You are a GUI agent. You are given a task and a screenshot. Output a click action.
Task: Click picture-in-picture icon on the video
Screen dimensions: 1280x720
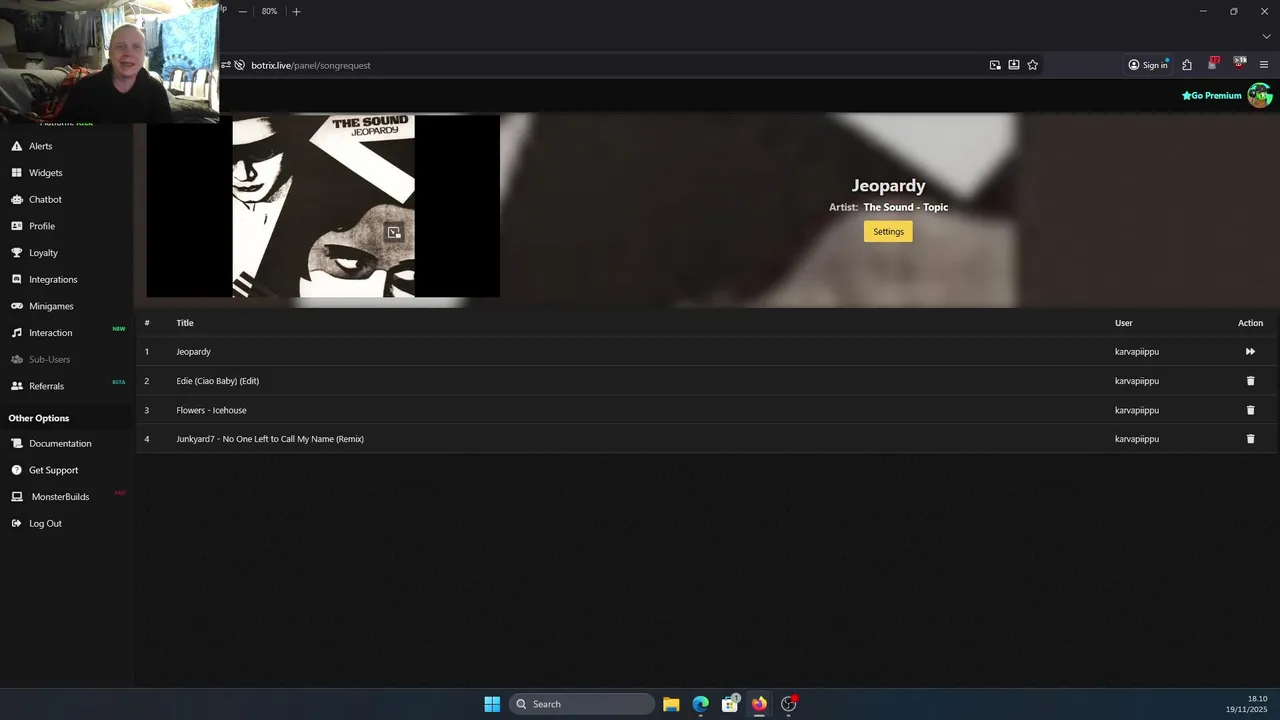[x=394, y=232]
